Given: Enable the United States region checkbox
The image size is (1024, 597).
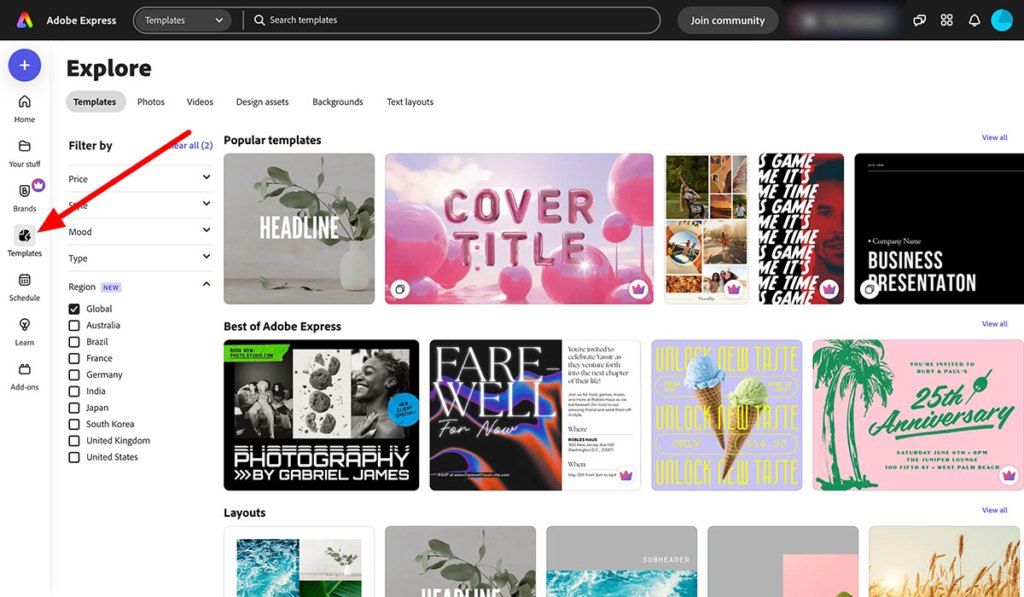Looking at the screenshot, I should 74,457.
